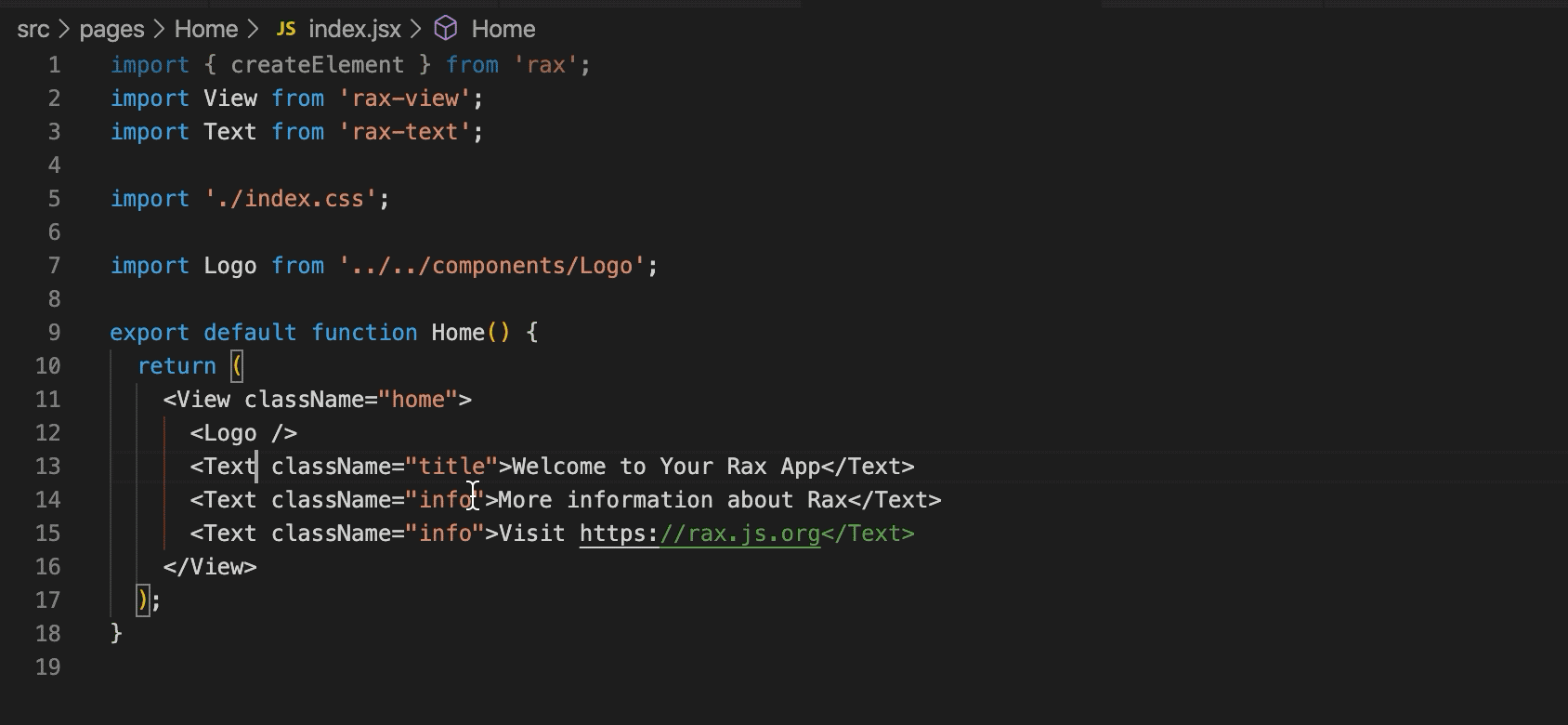Screen dimensions: 1568x725
Task: Select line number 9 in the gutter
Action: coord(54,333)
